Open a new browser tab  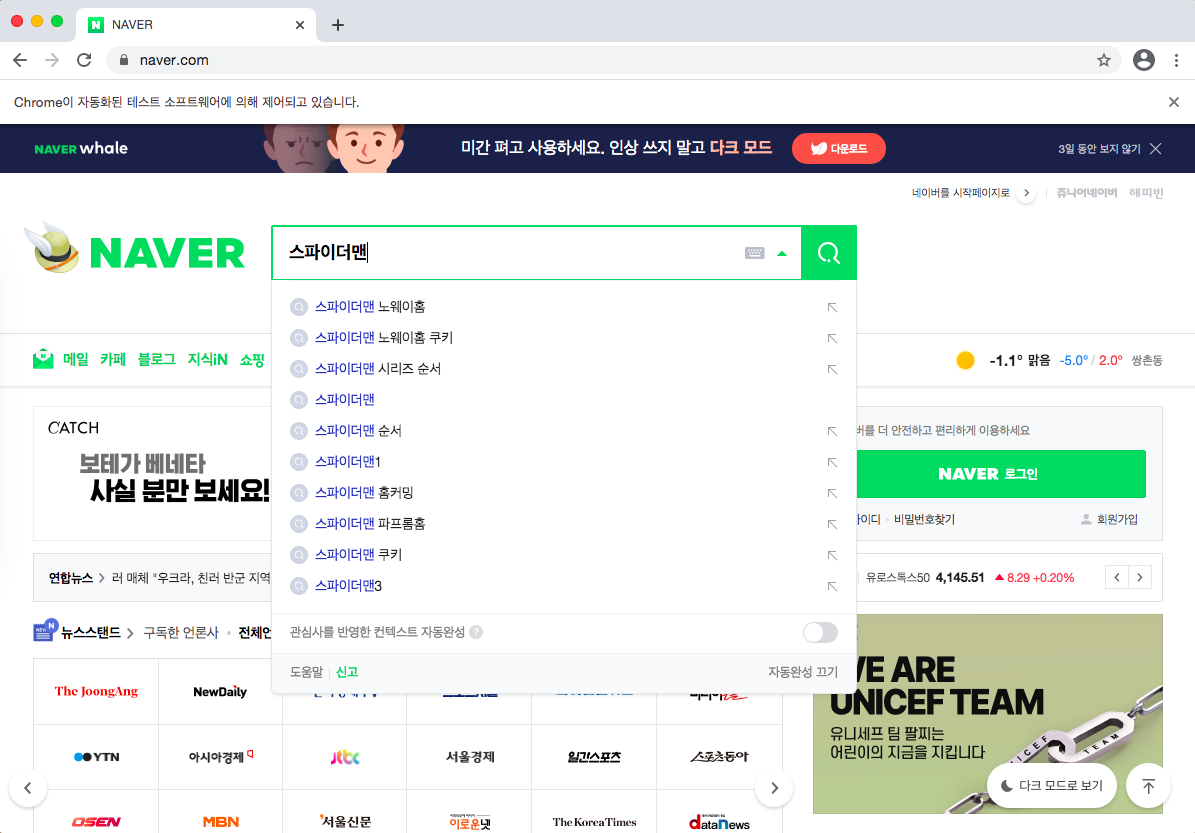(338, 25)
